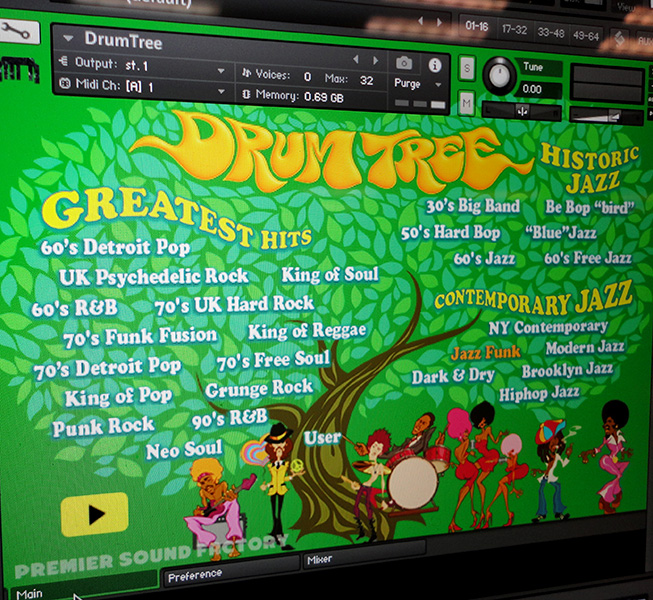Select the Grunge Rock kit
The image size is (653, 600).
pos(259,389)
